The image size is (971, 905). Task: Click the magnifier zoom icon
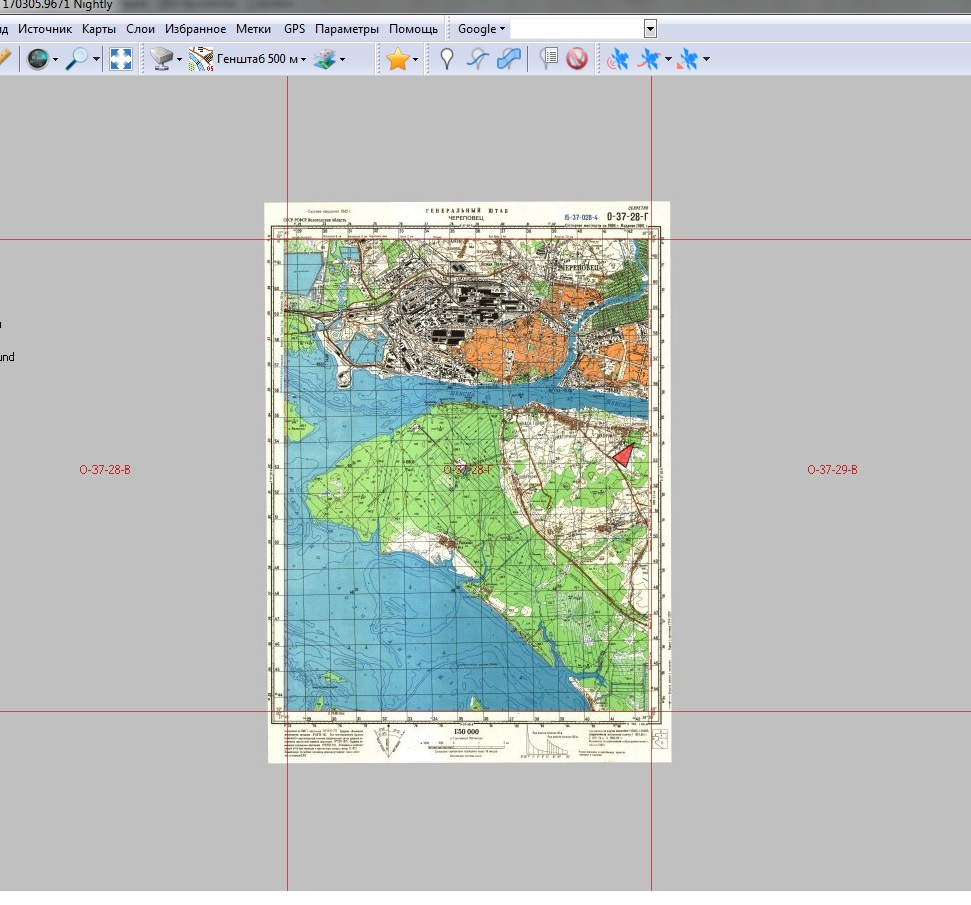point(77,60)
